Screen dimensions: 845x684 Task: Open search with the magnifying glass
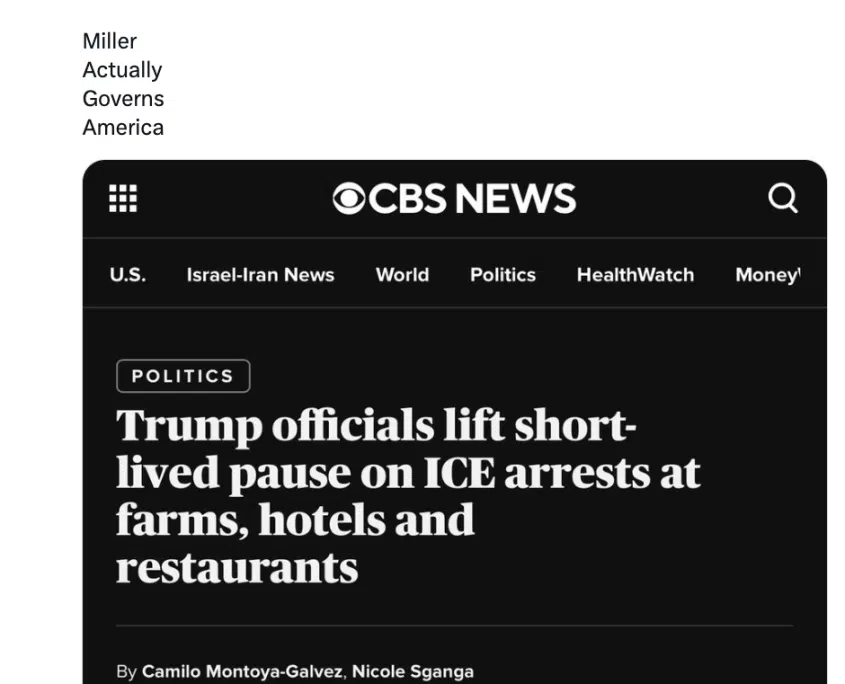click(783, 198)
